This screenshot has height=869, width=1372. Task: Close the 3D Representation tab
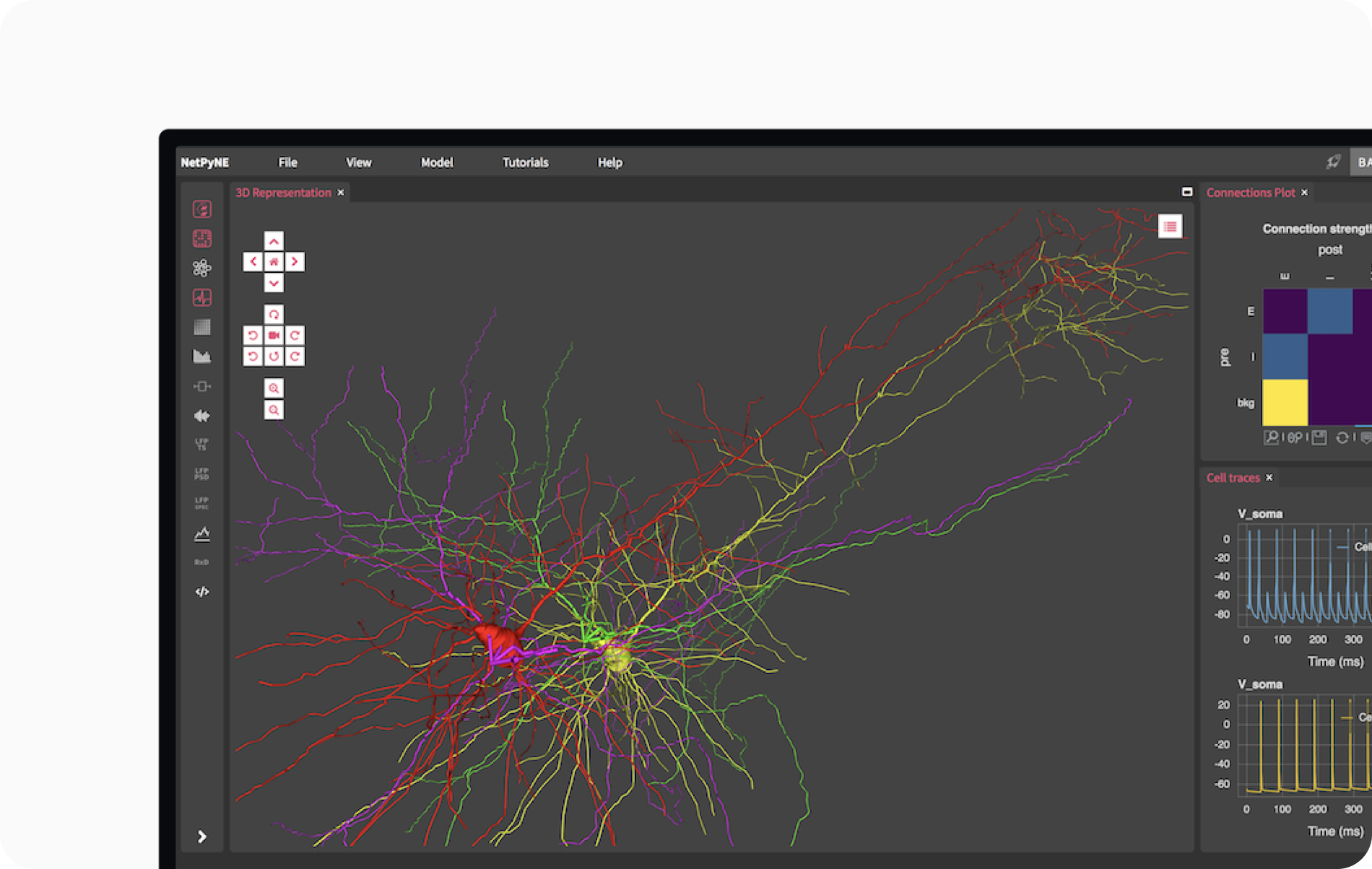coord(341,193)
